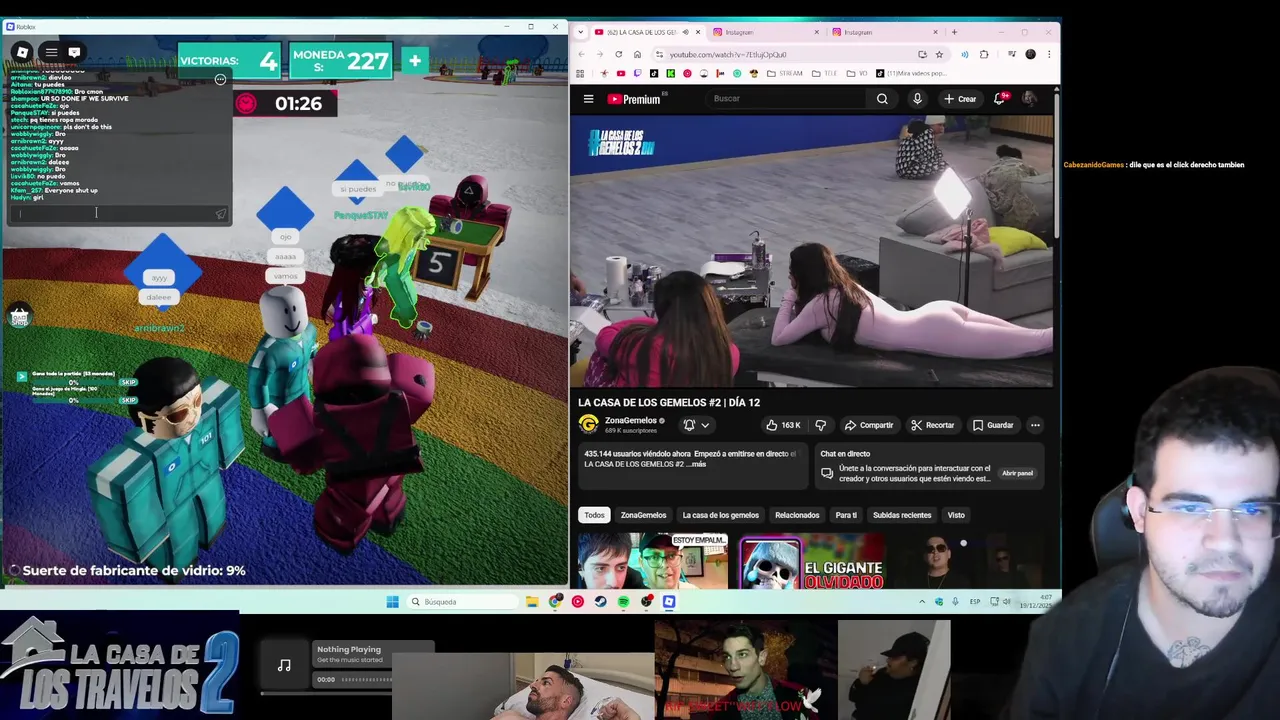Open the game shop icon on left
Screen dimensions: 1280x720
tap(19, 317)
